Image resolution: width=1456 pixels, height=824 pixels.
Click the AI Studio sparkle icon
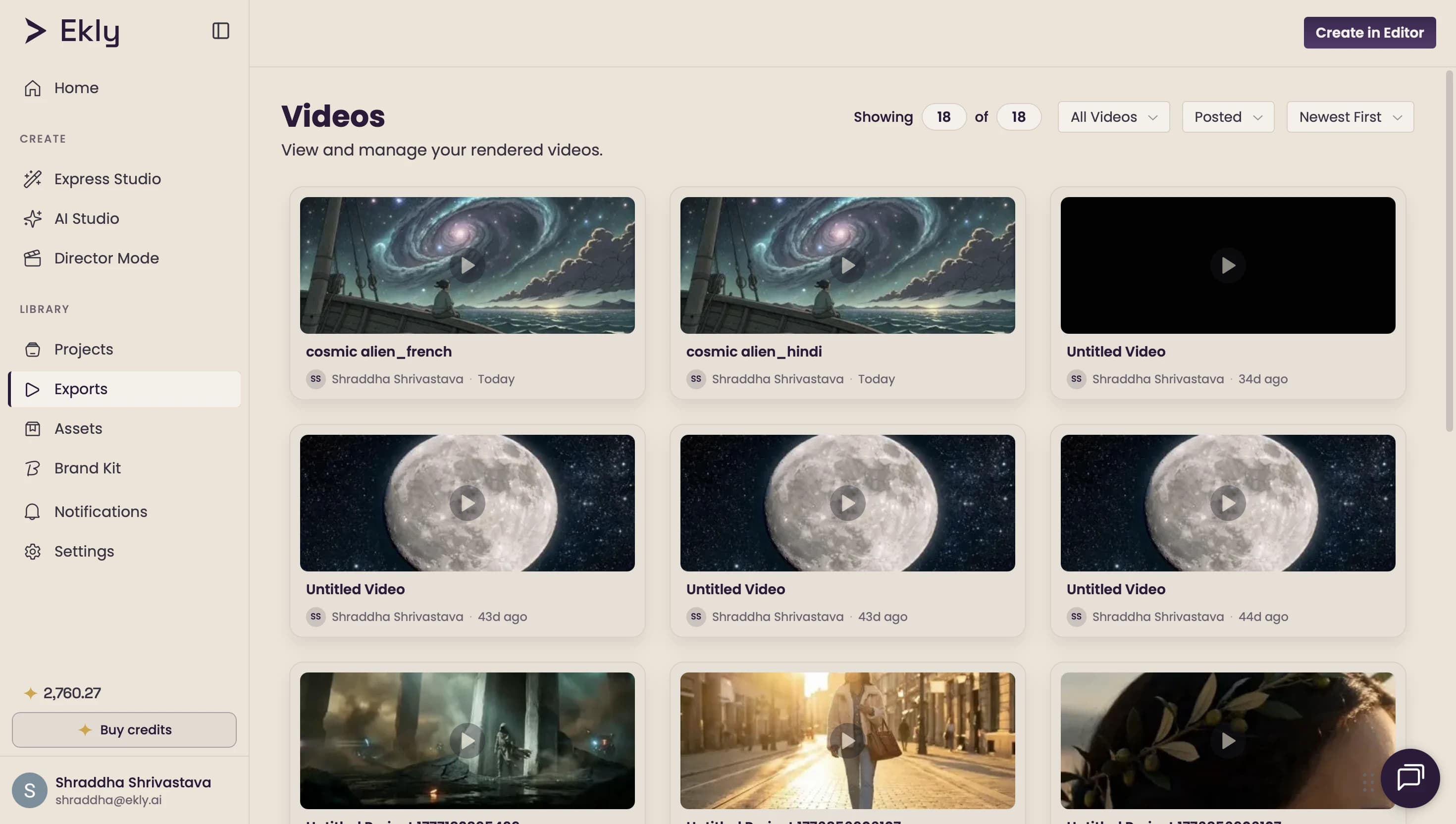(x=32, y=218)
